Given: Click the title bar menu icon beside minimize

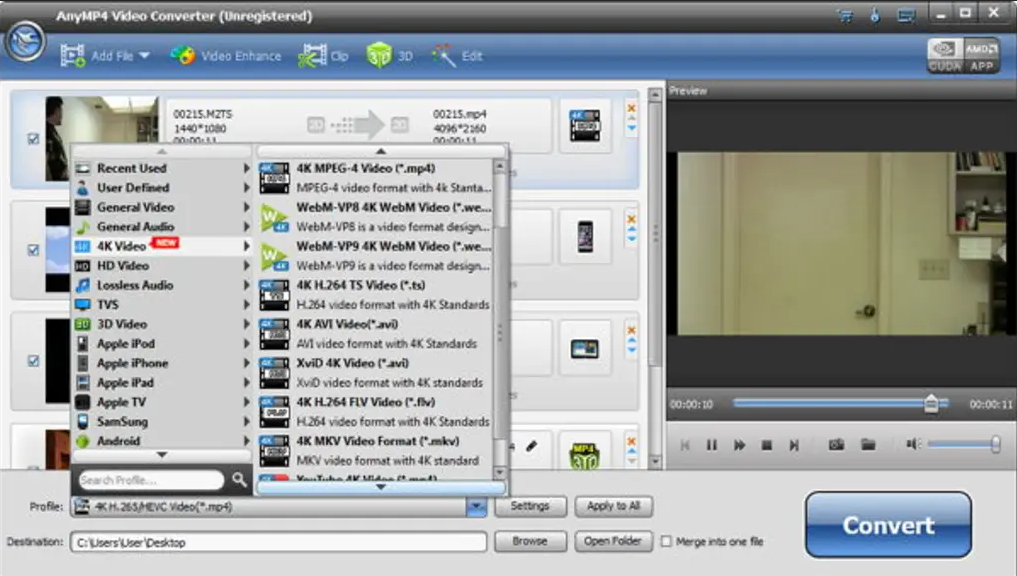Looking at the screenshot, I should tap(906, 16).
